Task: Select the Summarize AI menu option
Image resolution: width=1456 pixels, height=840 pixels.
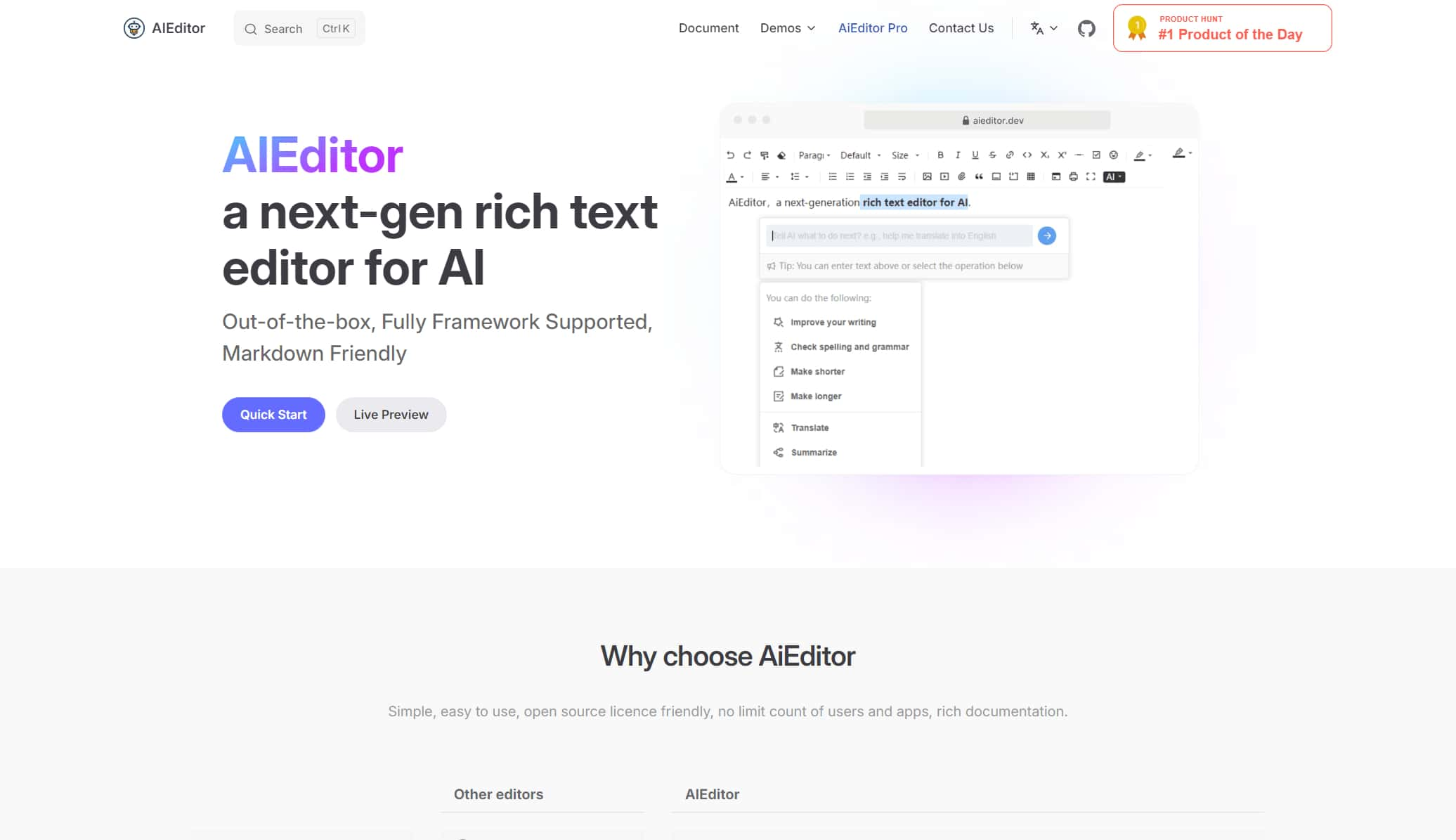Action: 813,452
